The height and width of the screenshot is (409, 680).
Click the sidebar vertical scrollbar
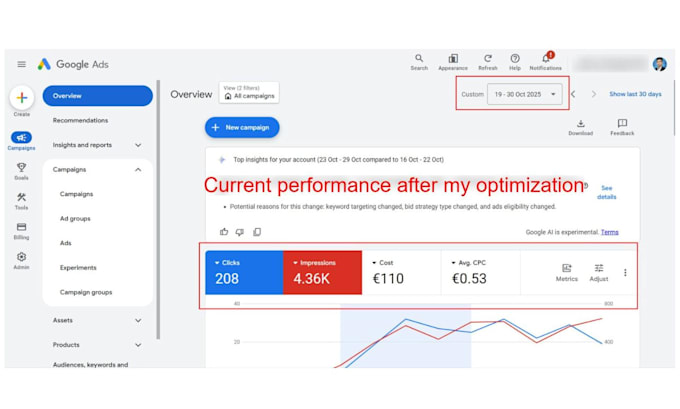point(158,209)
